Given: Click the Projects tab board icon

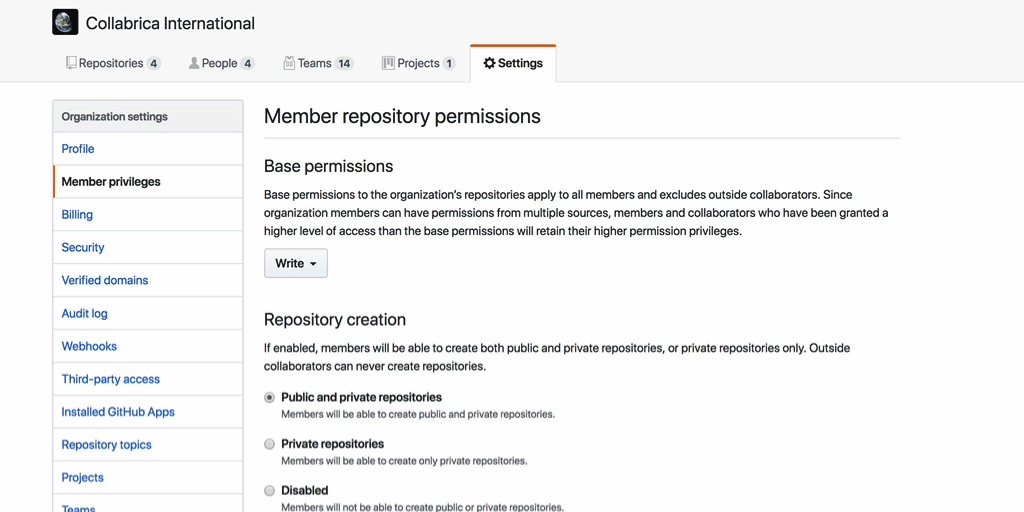Looking at the screenshot, I should 388,63.
